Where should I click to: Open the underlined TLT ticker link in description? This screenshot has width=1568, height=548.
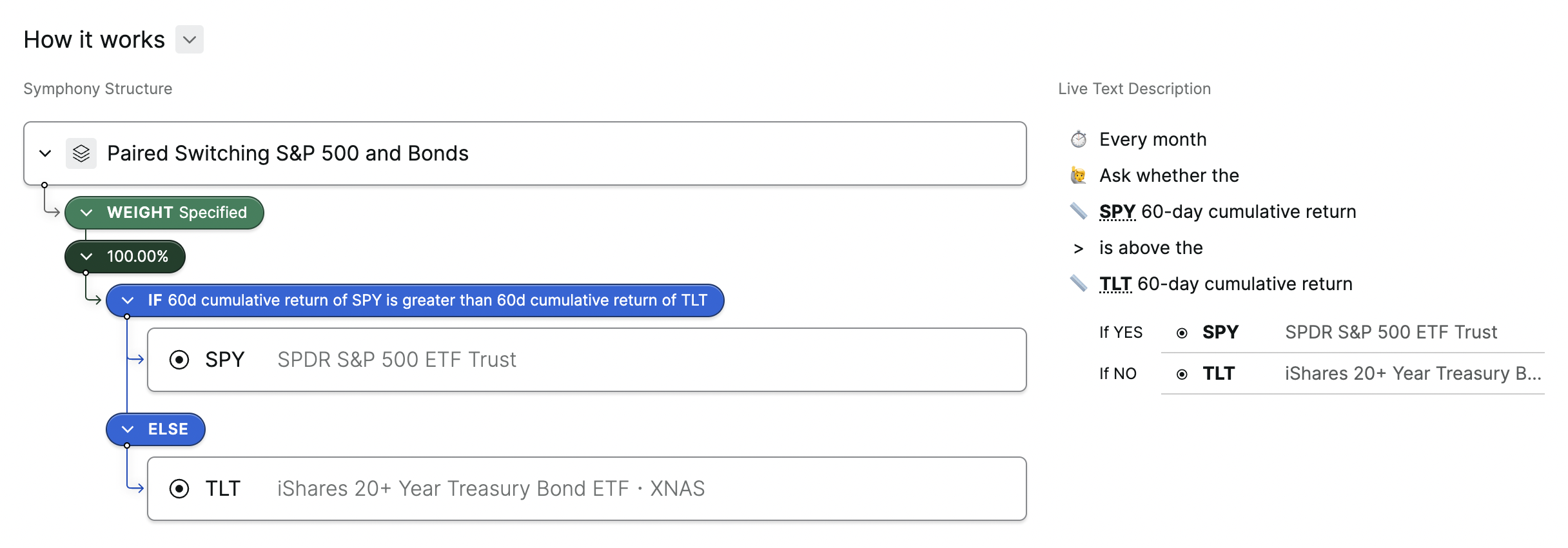click(x=1115, y=284)
